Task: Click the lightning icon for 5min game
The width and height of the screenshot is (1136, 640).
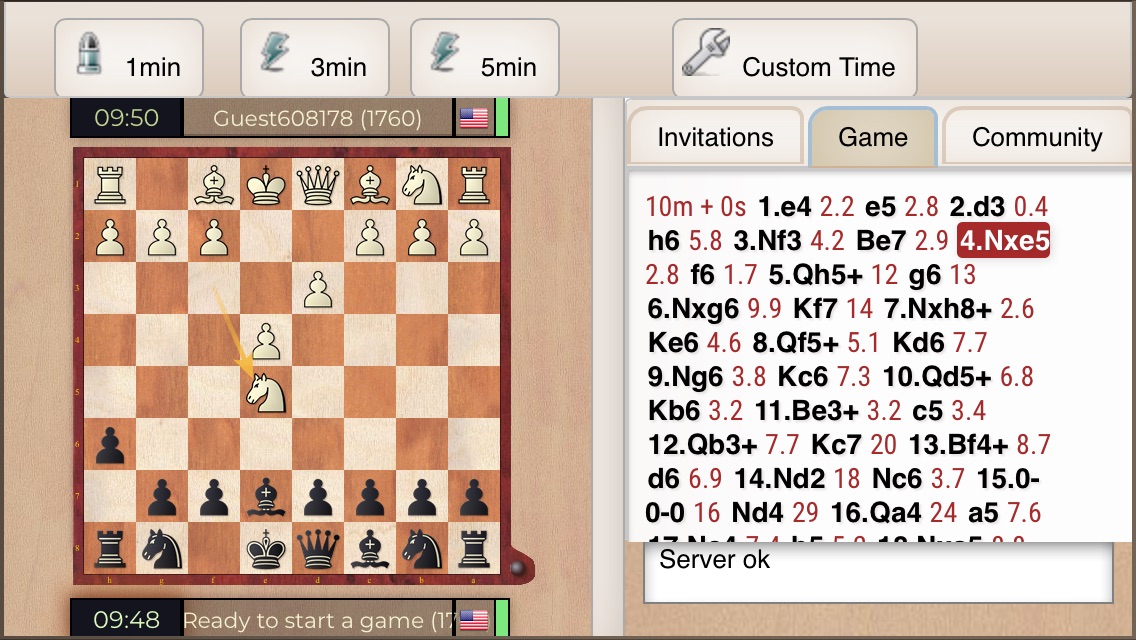Action: [x=443, y=51]
